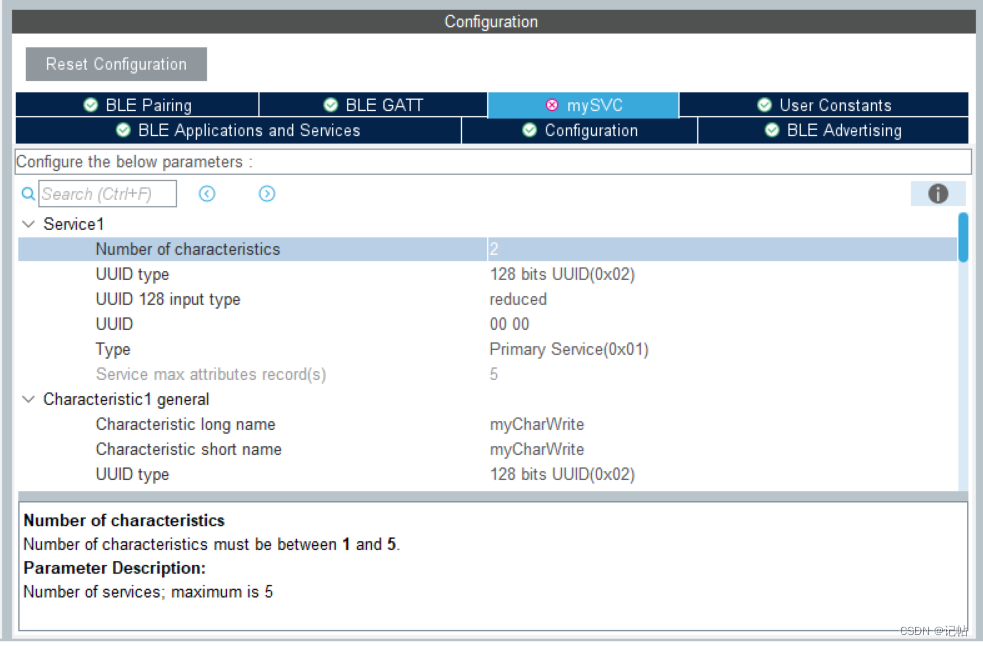983x646 pixels.
Task: Select the 'UUID 128 input type' label
Action: [168, 300]
